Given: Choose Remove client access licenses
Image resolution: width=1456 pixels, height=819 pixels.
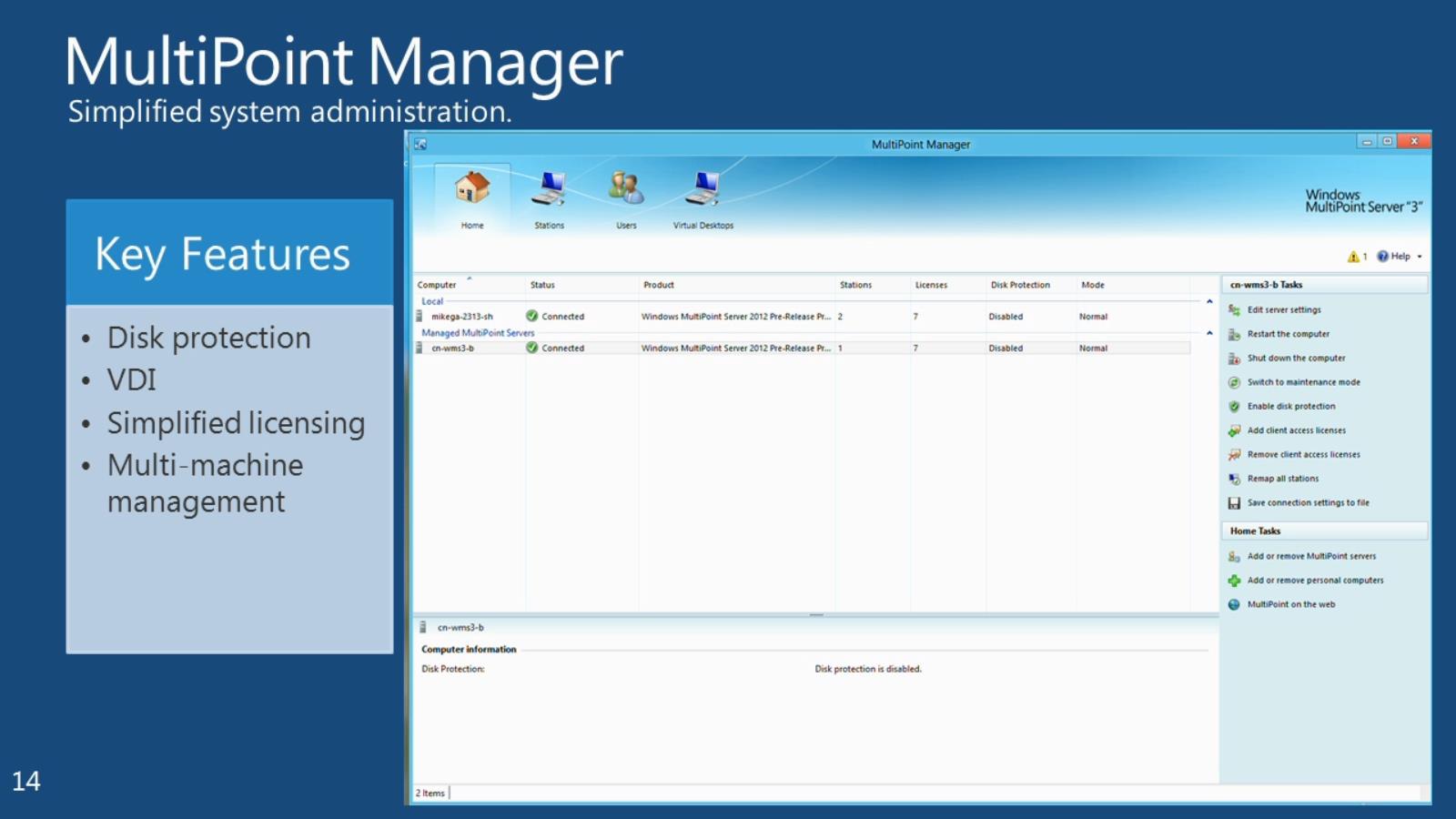Looking at the screenshot, I should tap(1303, 455).
